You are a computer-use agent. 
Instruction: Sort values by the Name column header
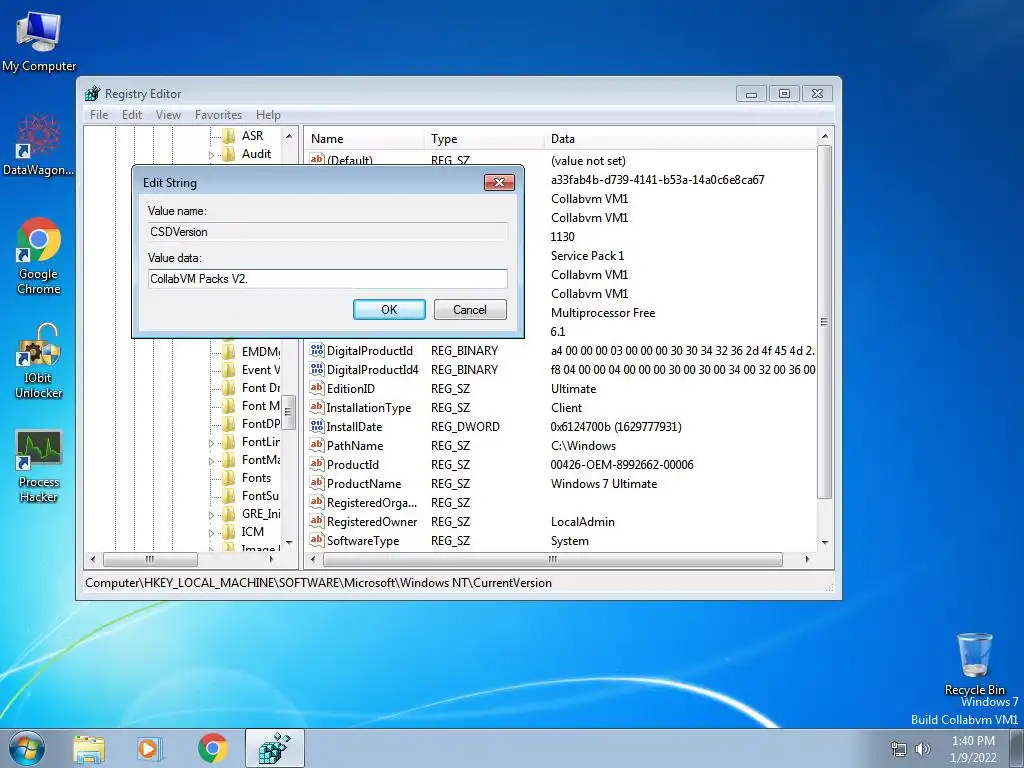click(x=365, y=138)
